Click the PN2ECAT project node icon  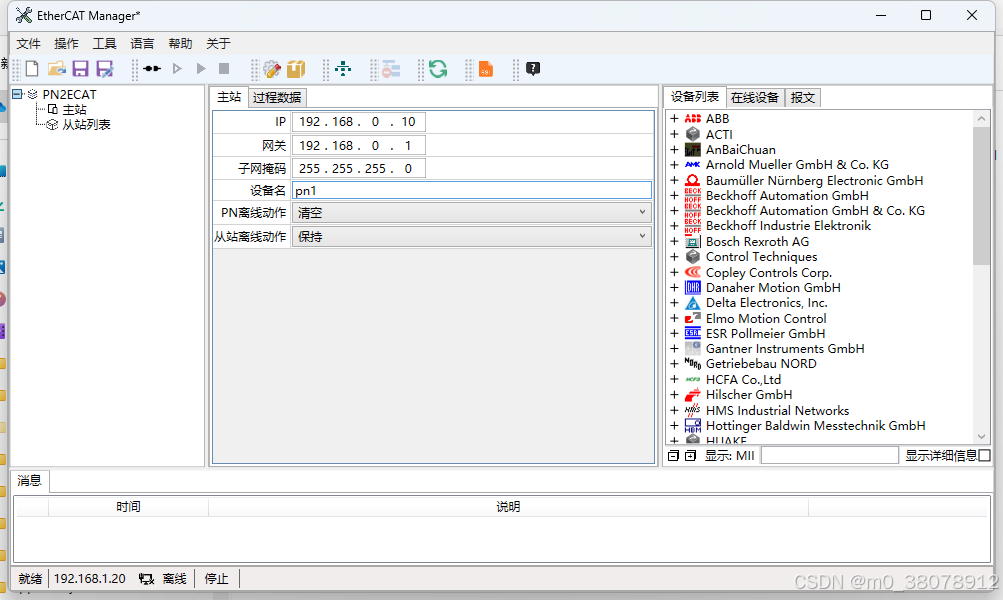point(32,94)
